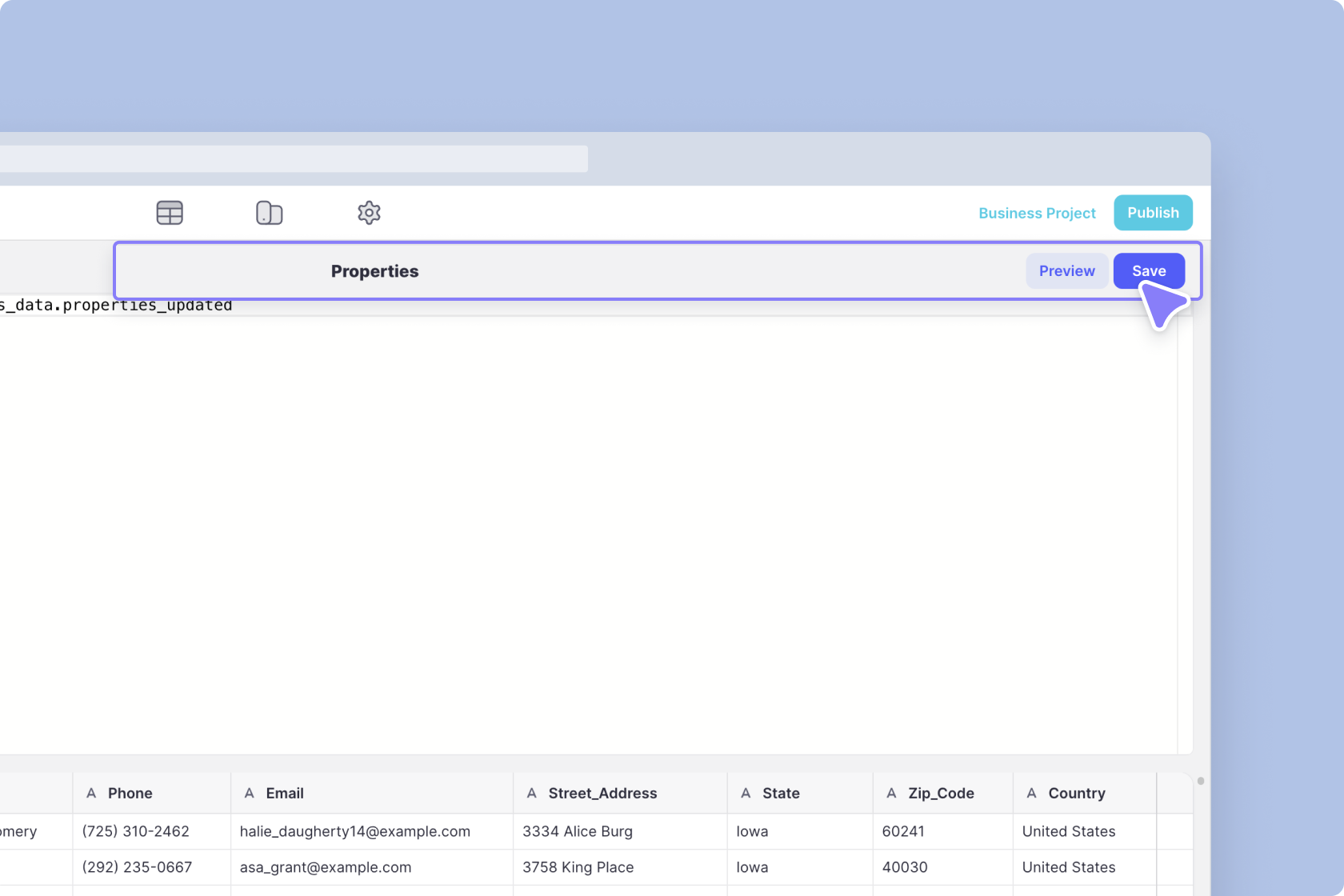Select the halie_daugherty14@example.com cell

[x=354, y=831]
